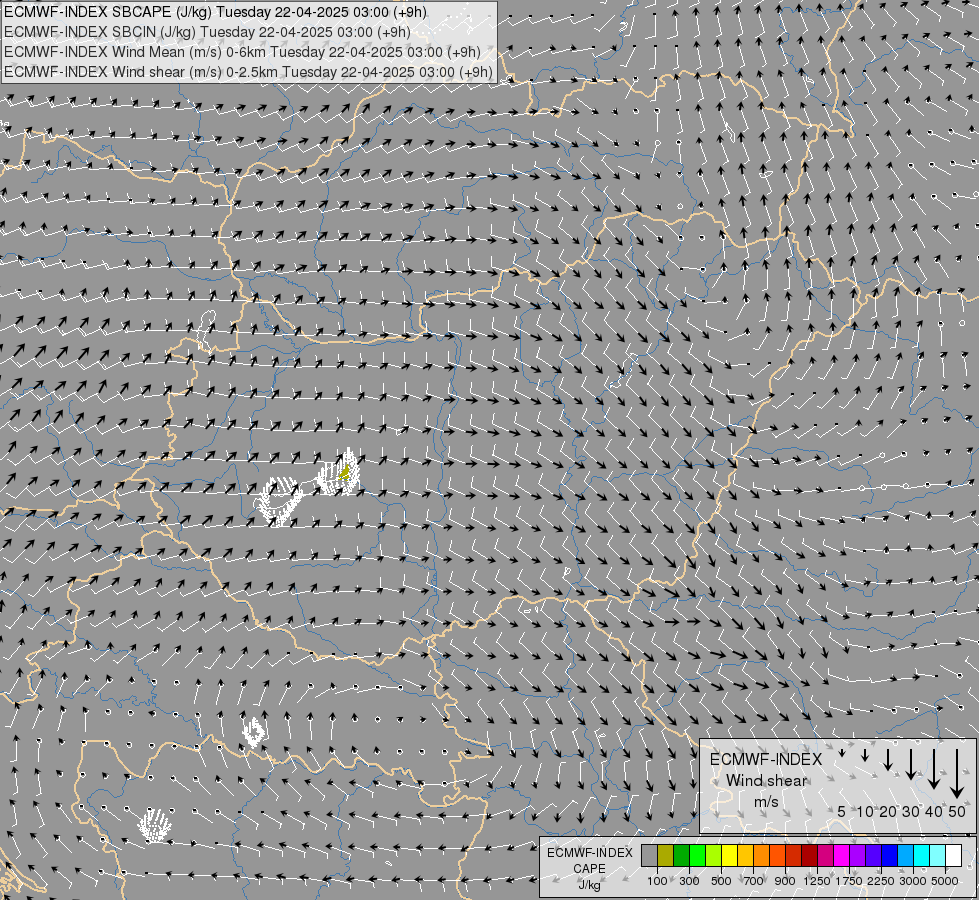Screen dimensions: 979x900
Task: Click the 5 m/s wind shear legend arrow
Action: [842, 753]
